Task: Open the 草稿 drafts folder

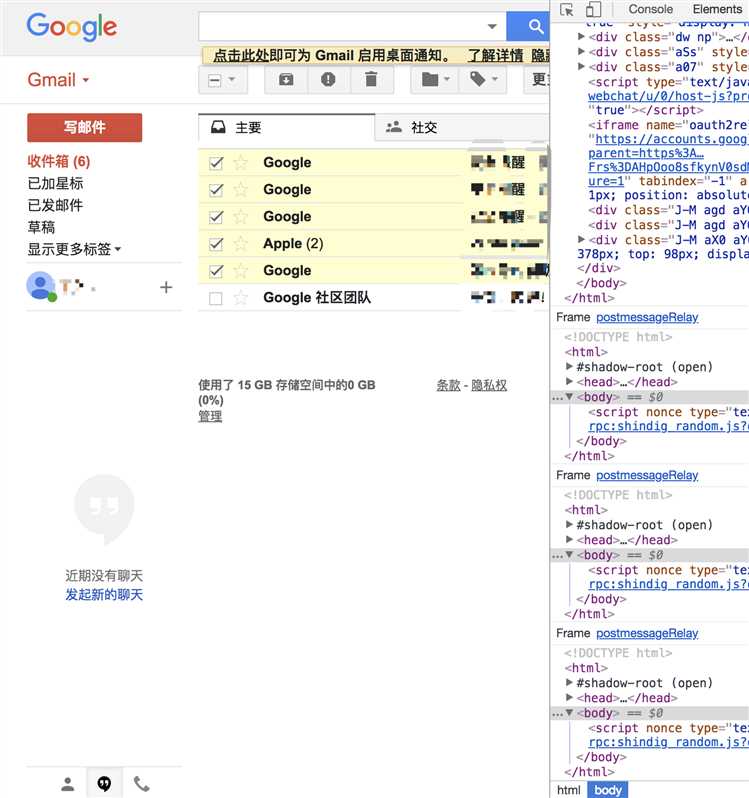Action: click(x=41, y=227)
